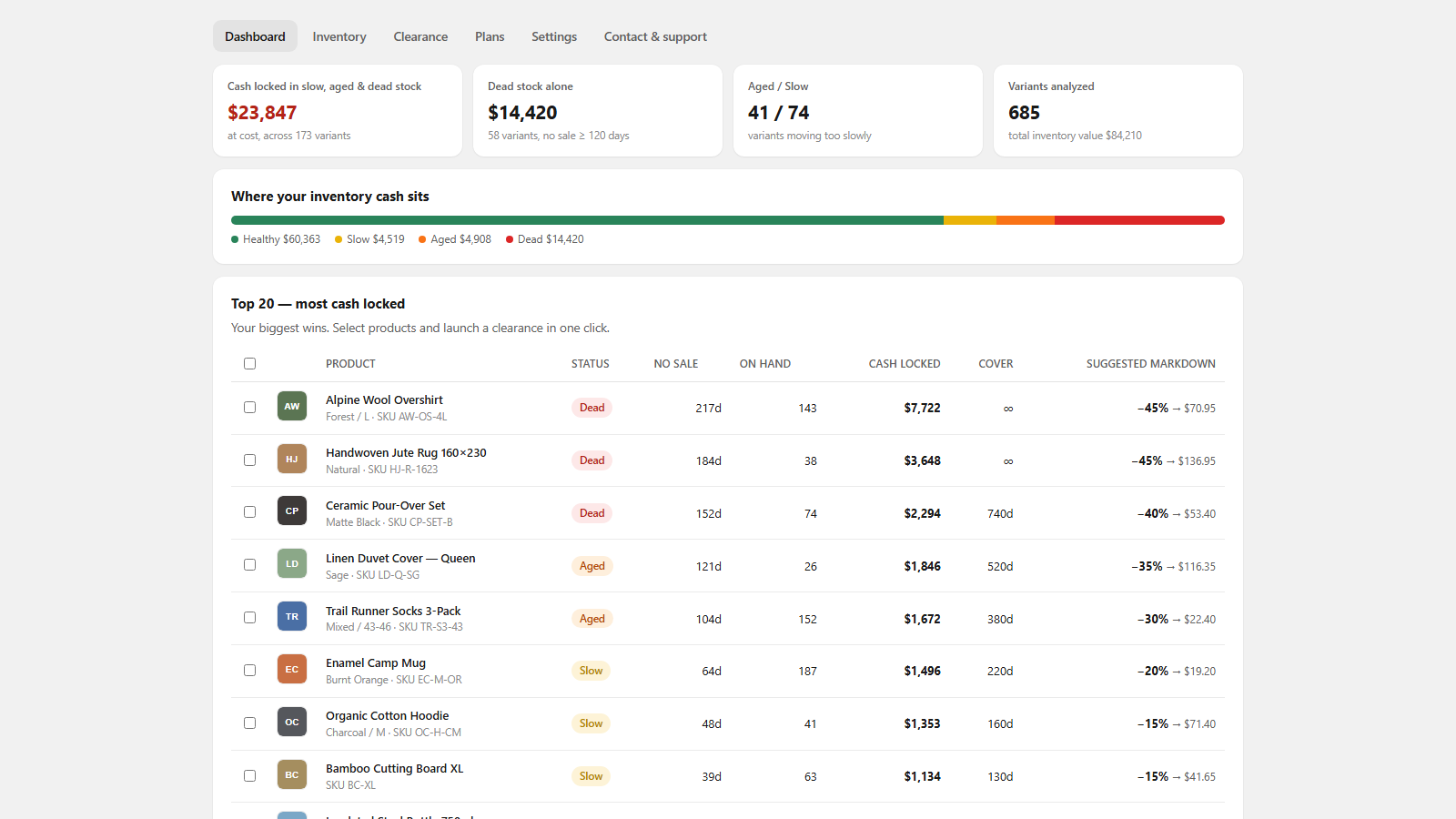
Task: Click the LD Linen Duvet Cover icon
Action: tap(291, 564)
